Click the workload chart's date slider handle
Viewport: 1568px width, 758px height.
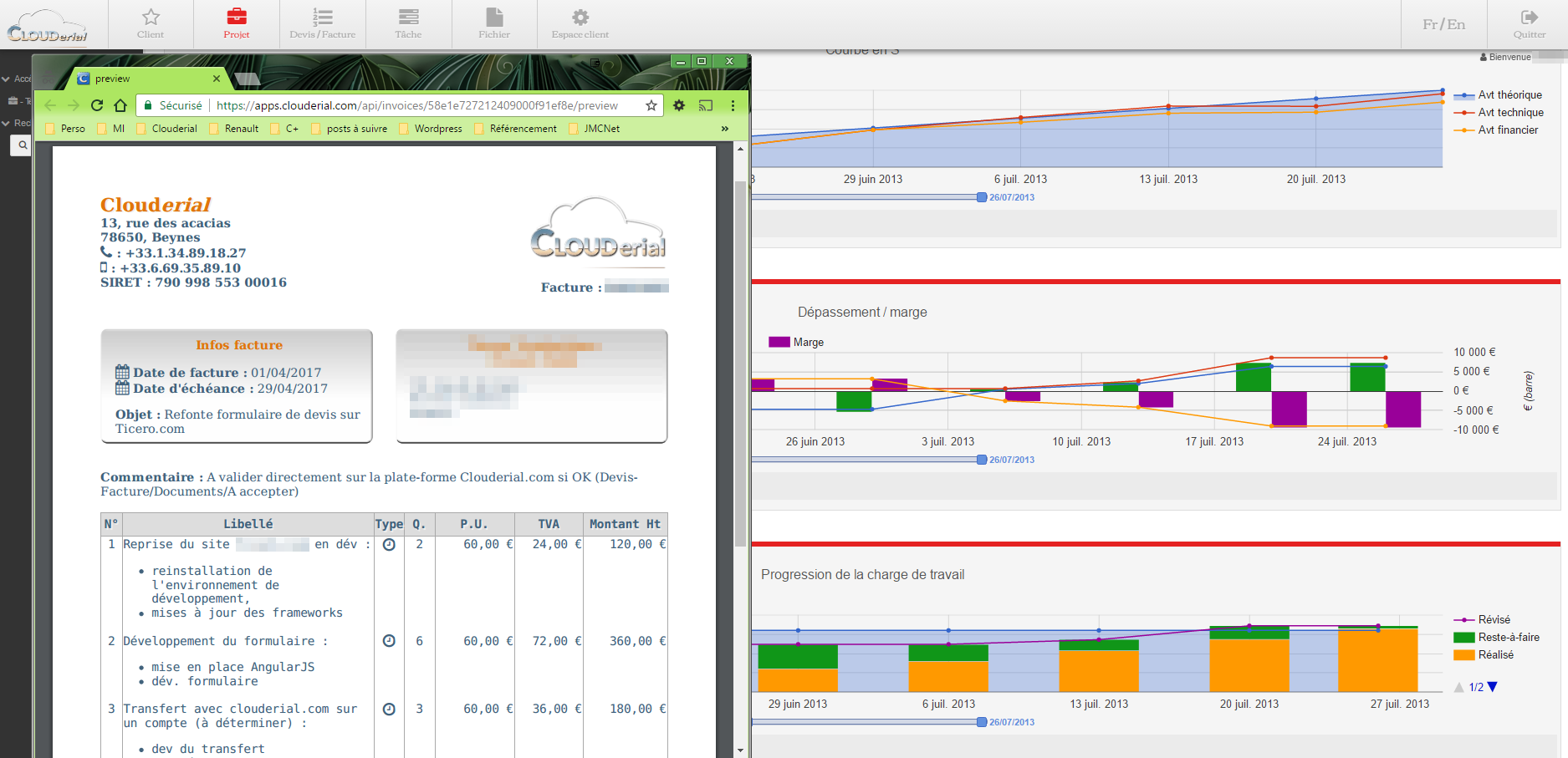pyautogui.click(x=982, y=722)
